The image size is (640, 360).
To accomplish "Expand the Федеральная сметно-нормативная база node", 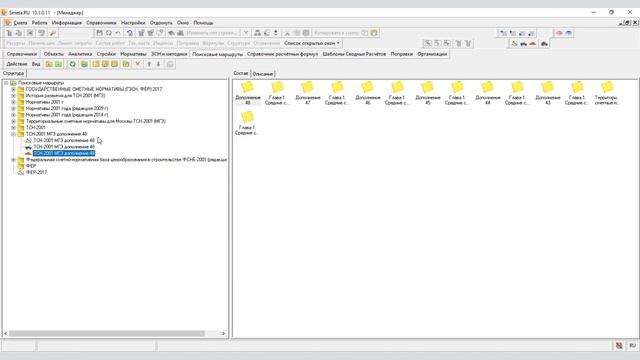I will pos(13,160).
